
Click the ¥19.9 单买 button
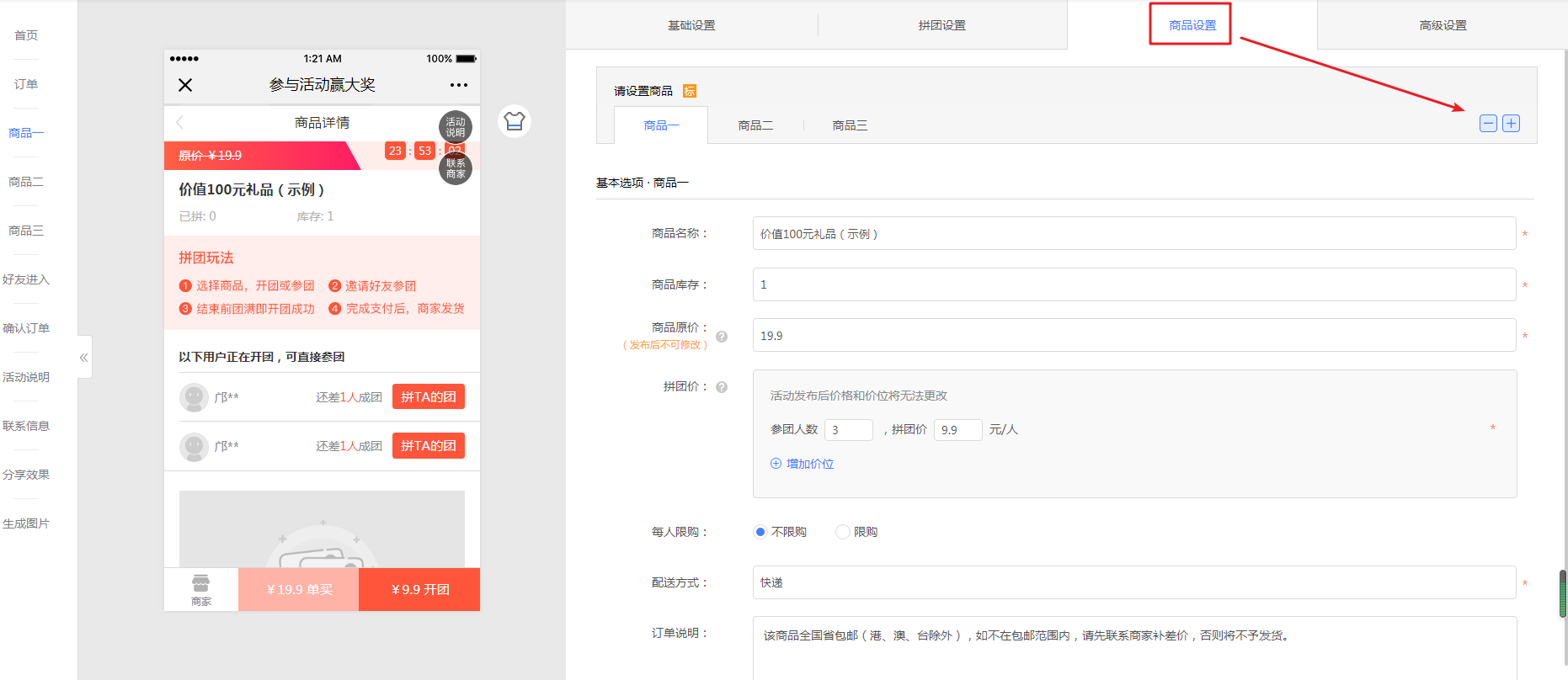299,590
